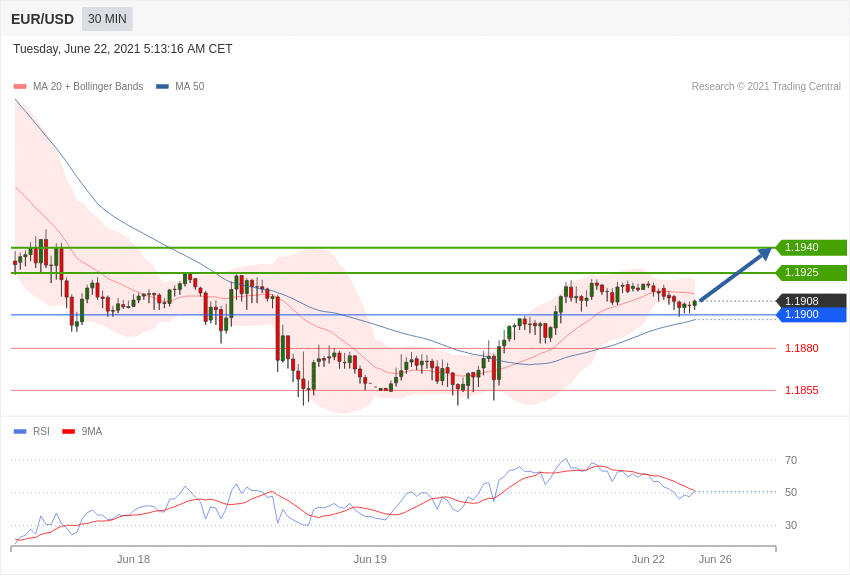Screen dimensions: 850x576
Task: Click the 1.1900 pivot price label
Action: coord(812,314)
